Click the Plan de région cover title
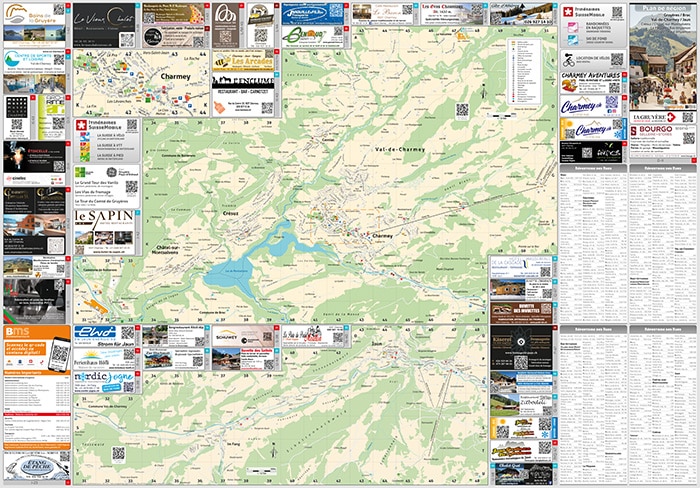The width and height of the screenshot is (700, 488). pyautogui.click(x=663, y=8)
